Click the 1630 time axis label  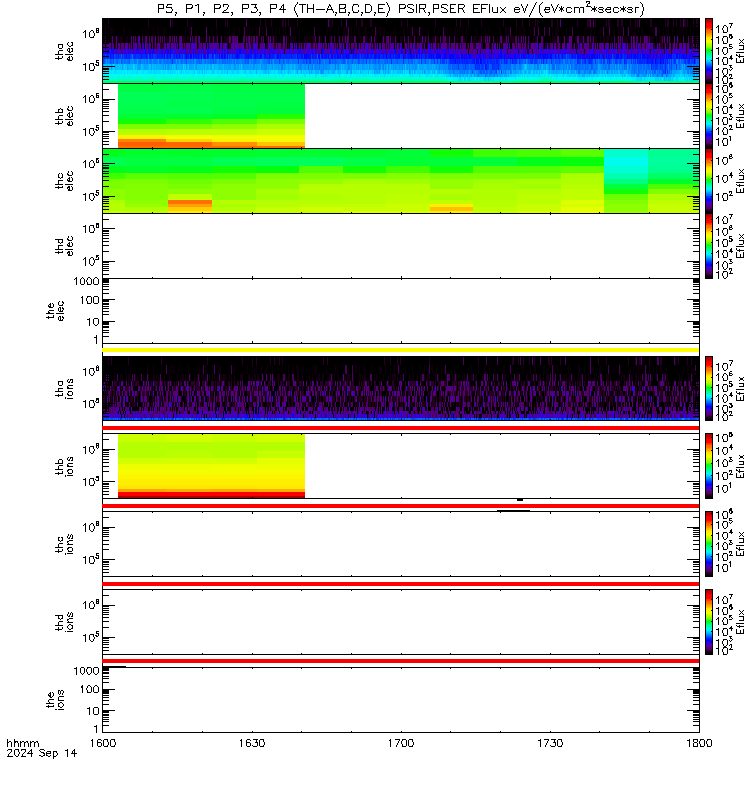252,743
